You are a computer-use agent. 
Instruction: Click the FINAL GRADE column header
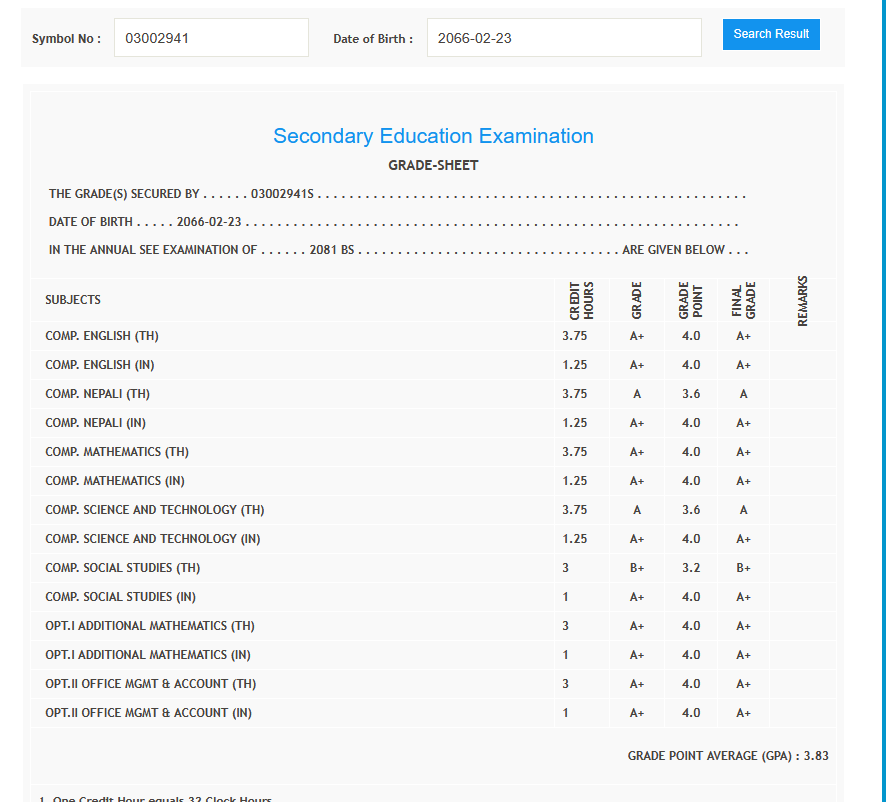[x=743, y=300]
